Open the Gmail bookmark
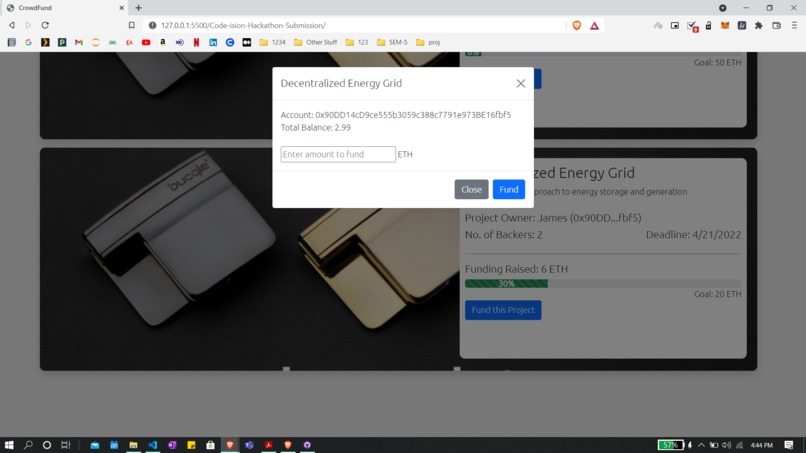Viewport: 806px width, 453px height. pyautogui.click(x=79, y=42)
